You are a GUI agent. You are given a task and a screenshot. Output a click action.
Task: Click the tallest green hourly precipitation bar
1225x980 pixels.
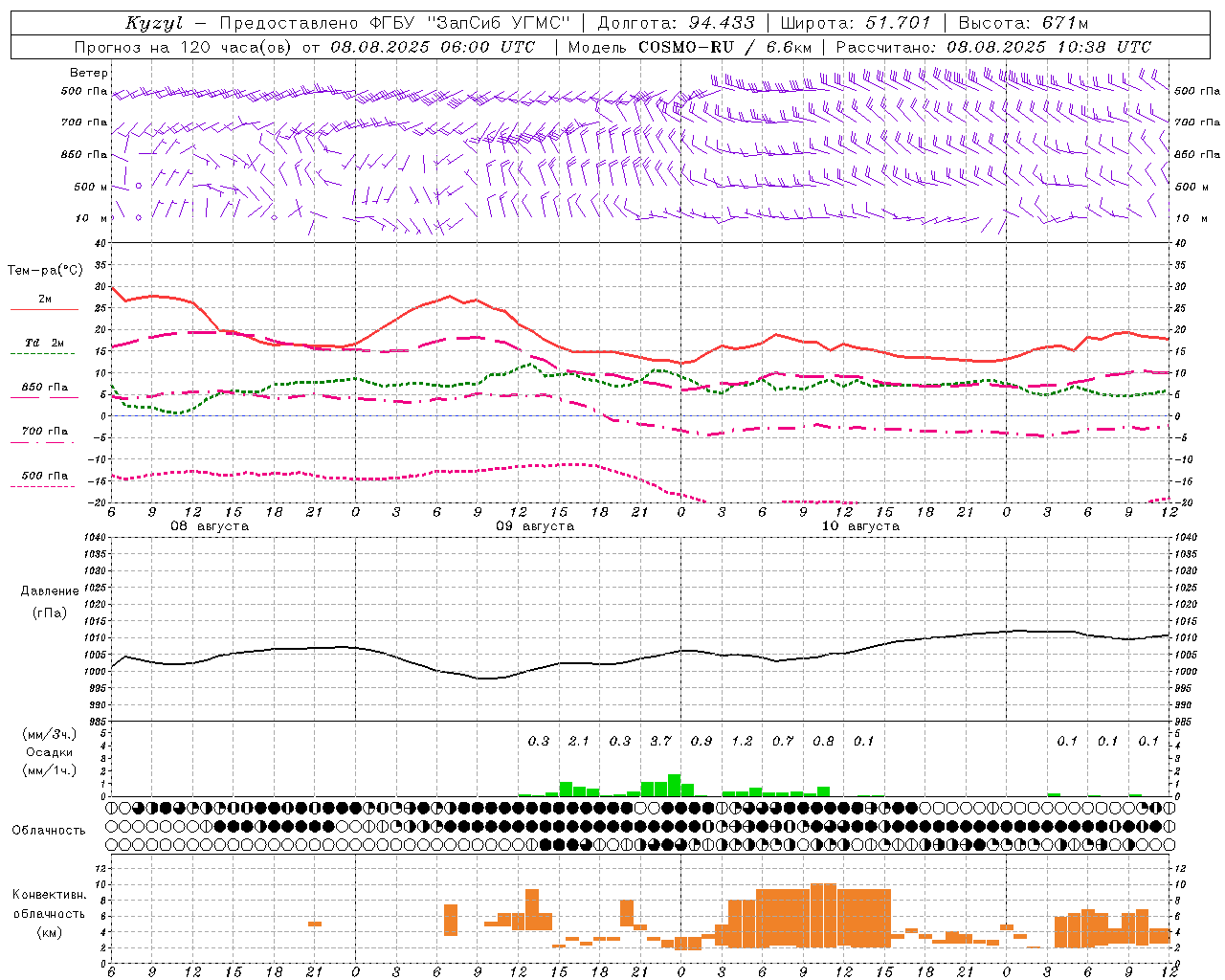pyautogui.click(x=675, y=786)
